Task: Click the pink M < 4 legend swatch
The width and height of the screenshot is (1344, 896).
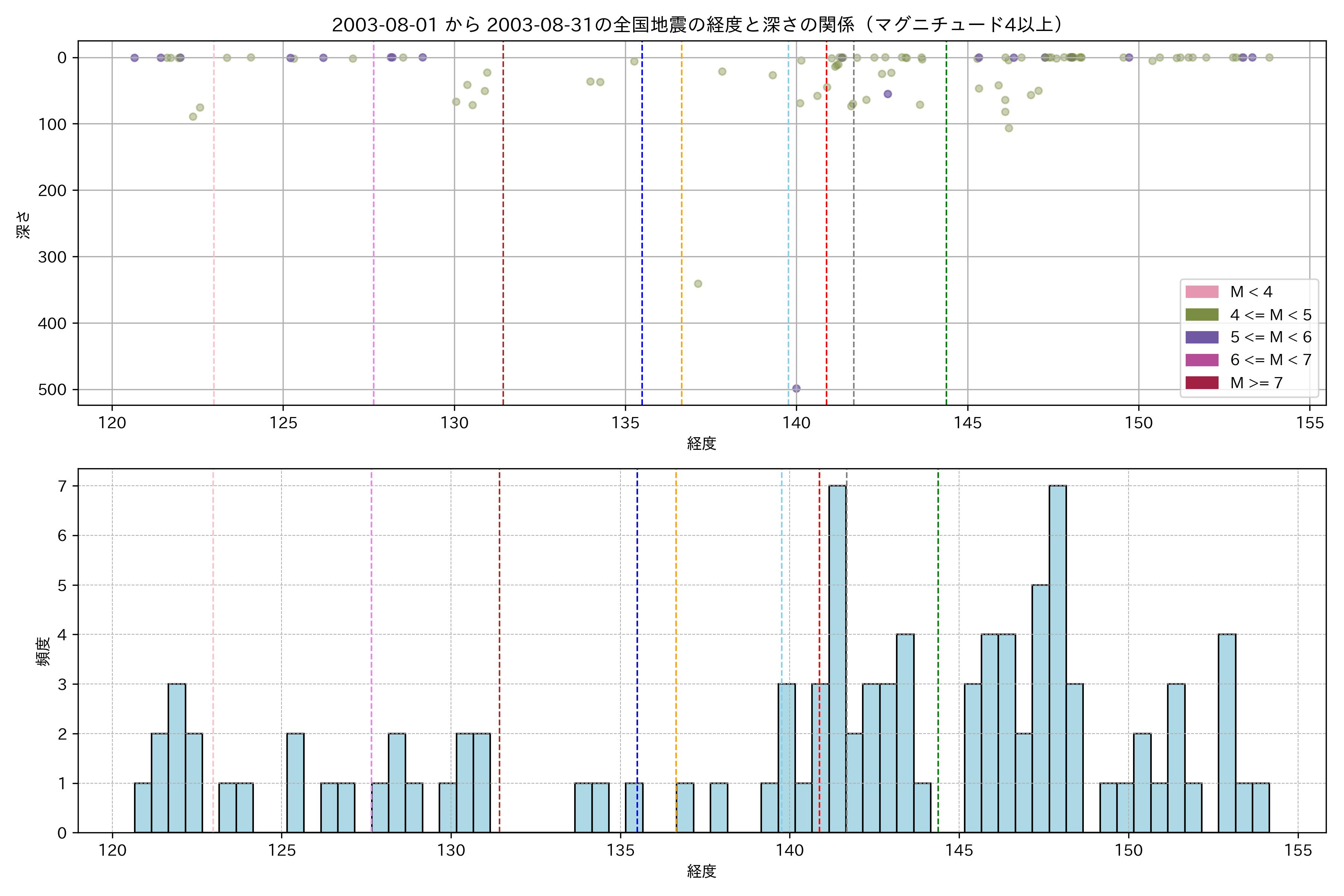Action: click(x=1202, y=292)
